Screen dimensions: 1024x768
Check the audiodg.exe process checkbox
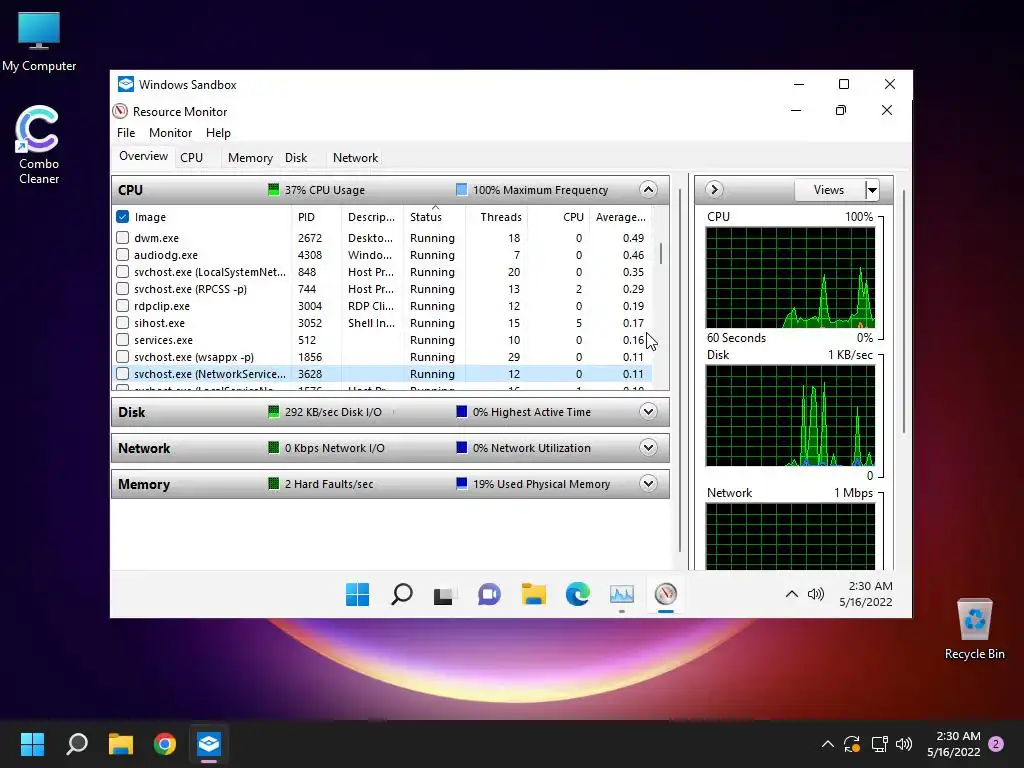pos(122,255)
